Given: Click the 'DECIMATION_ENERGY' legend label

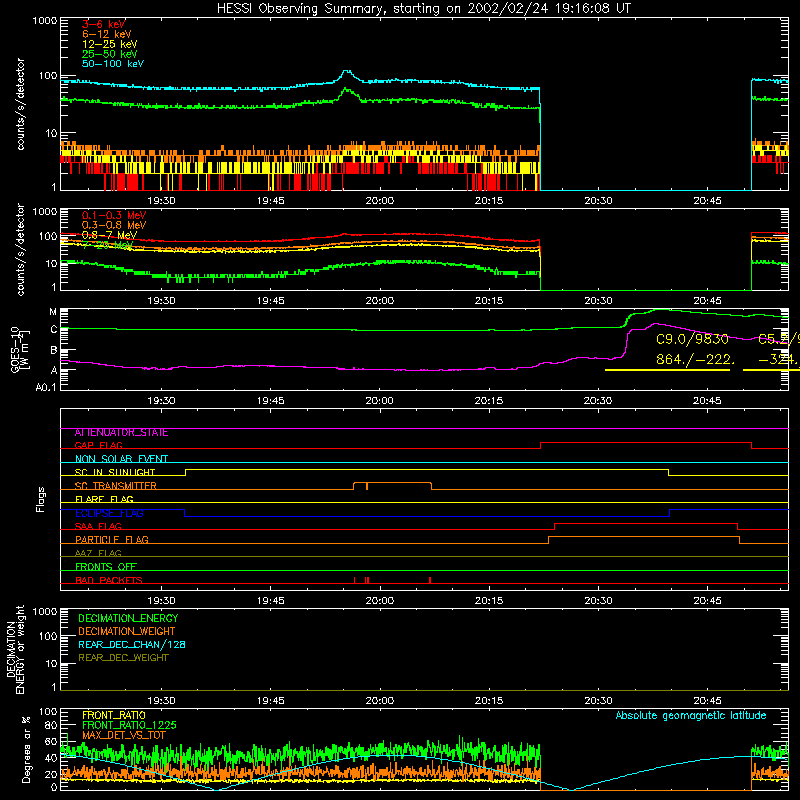Looking at the screenshot, I should pyautogui.click(x=128, y=618).
